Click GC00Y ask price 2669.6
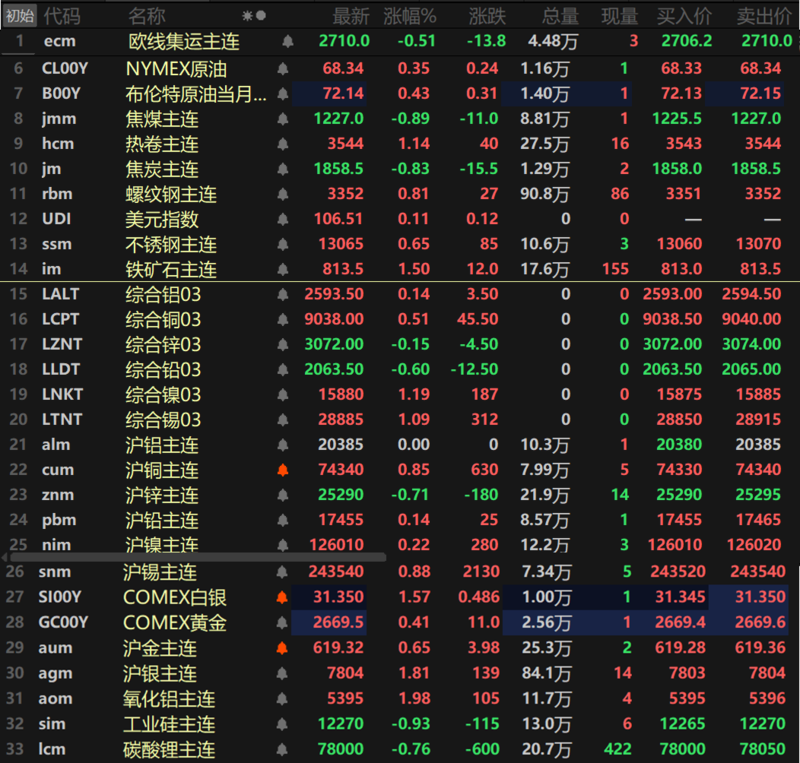Screen dimensions: 800x763 pos(760,623)
